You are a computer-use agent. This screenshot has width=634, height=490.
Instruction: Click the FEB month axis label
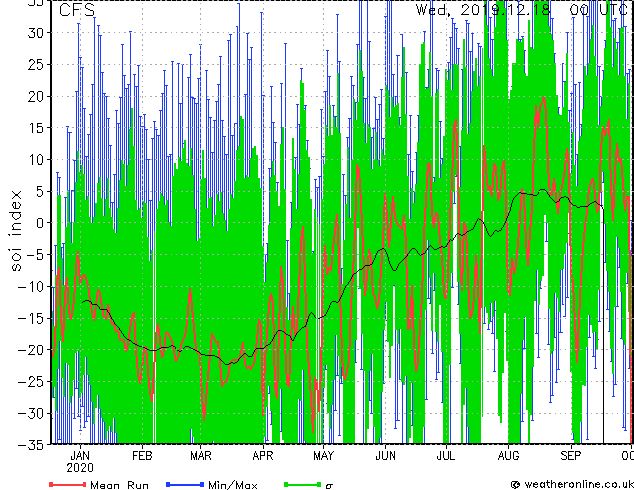pos(142,456)
